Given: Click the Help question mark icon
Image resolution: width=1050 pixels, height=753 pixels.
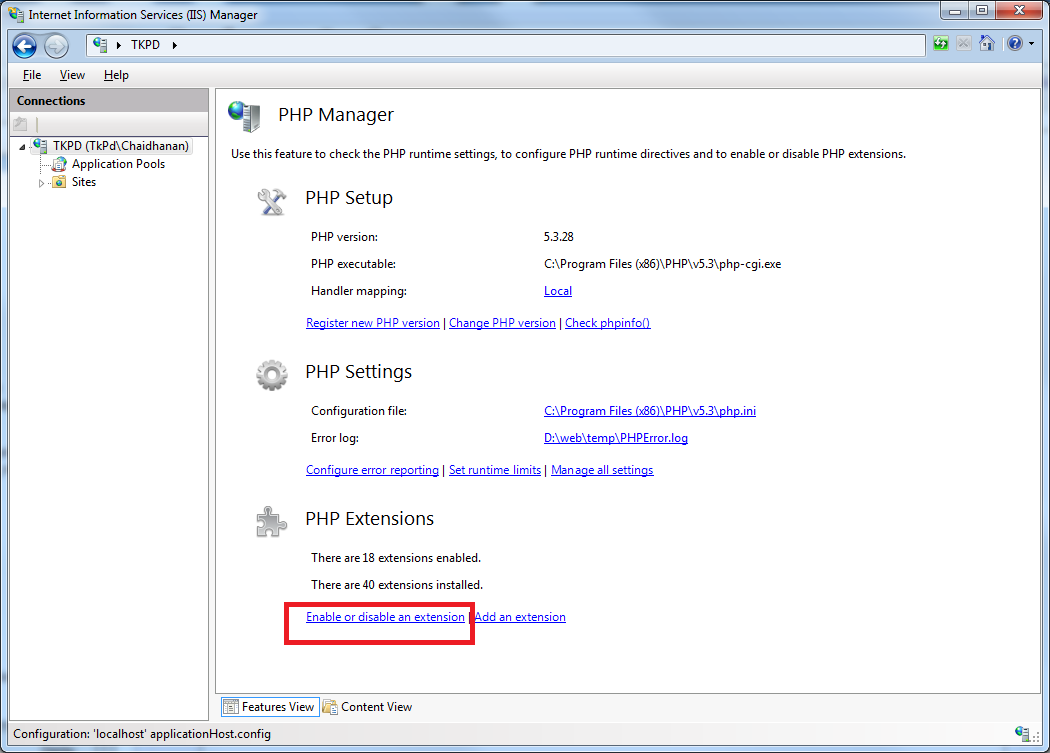Looking at the screenshot, I should (1015, 44).
